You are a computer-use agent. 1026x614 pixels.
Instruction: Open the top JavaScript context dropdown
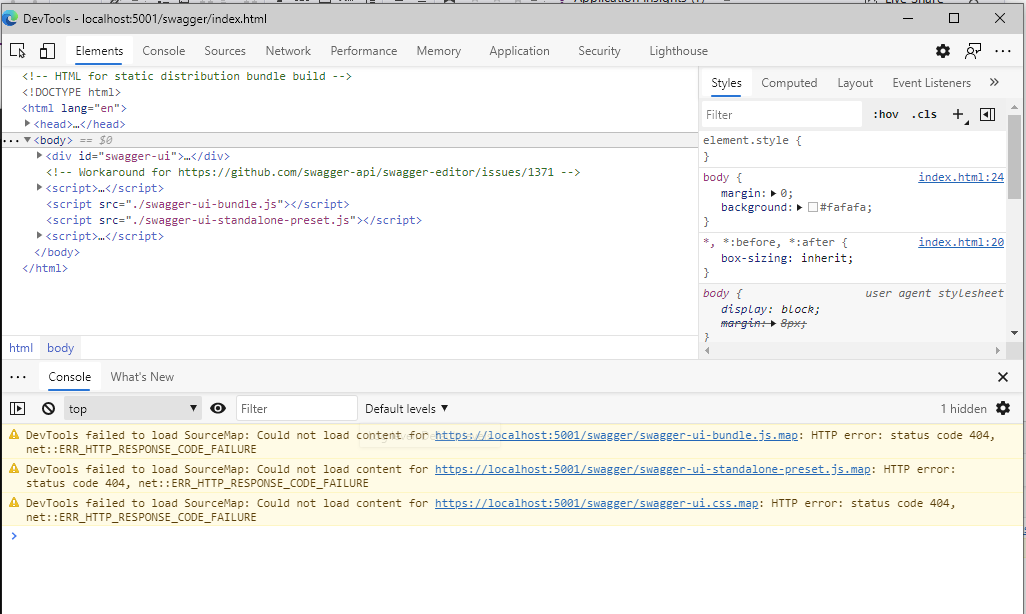[132, 408]
